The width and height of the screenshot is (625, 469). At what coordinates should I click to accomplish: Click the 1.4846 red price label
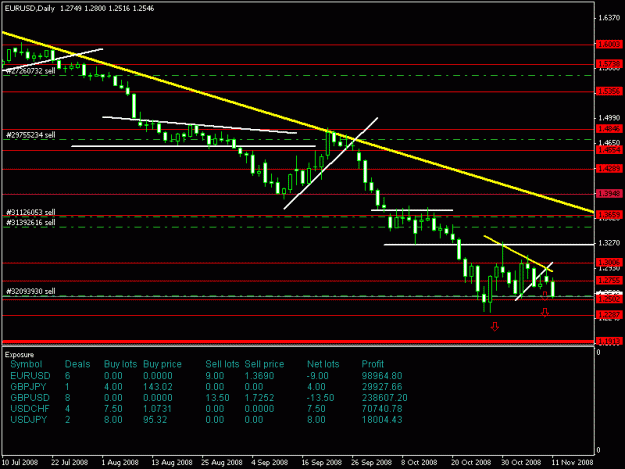tap(609, 129)
